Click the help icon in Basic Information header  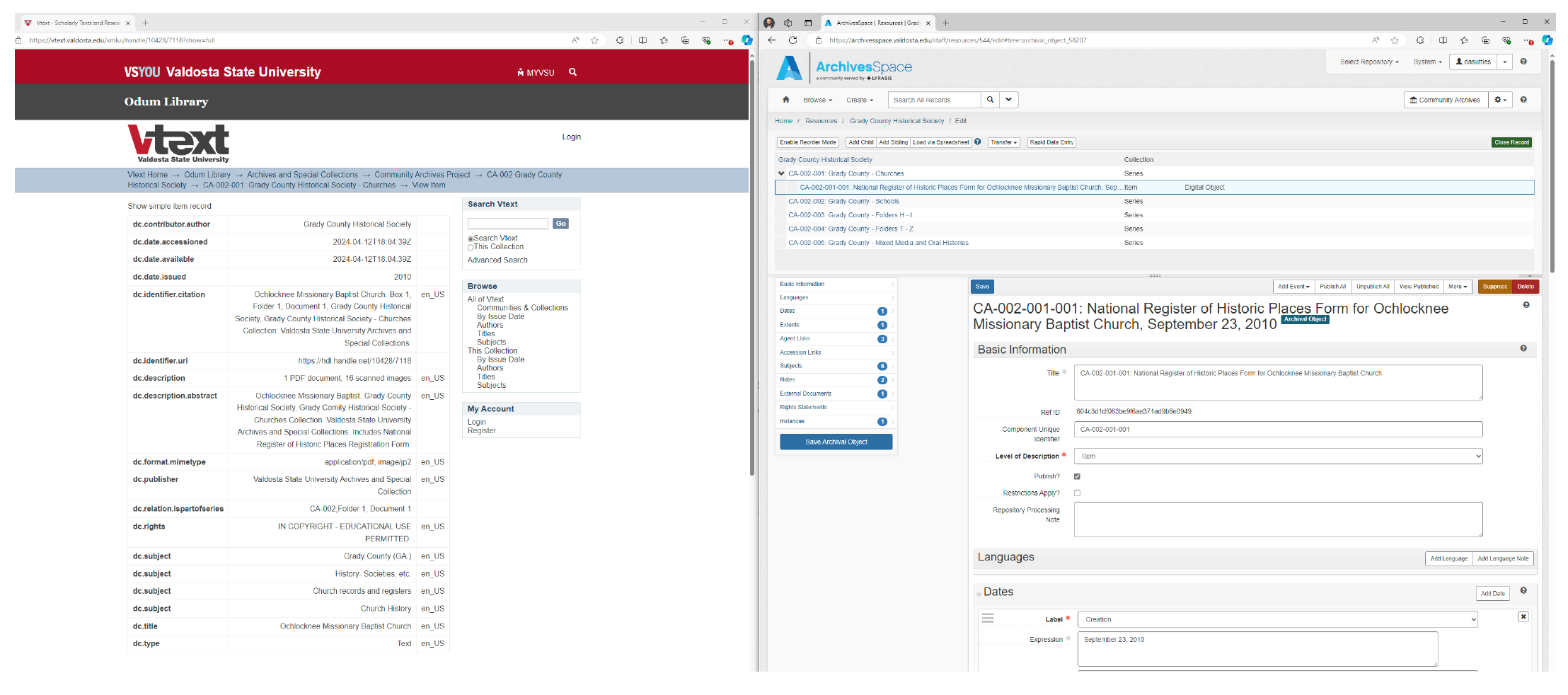[x=1523, y=348]
